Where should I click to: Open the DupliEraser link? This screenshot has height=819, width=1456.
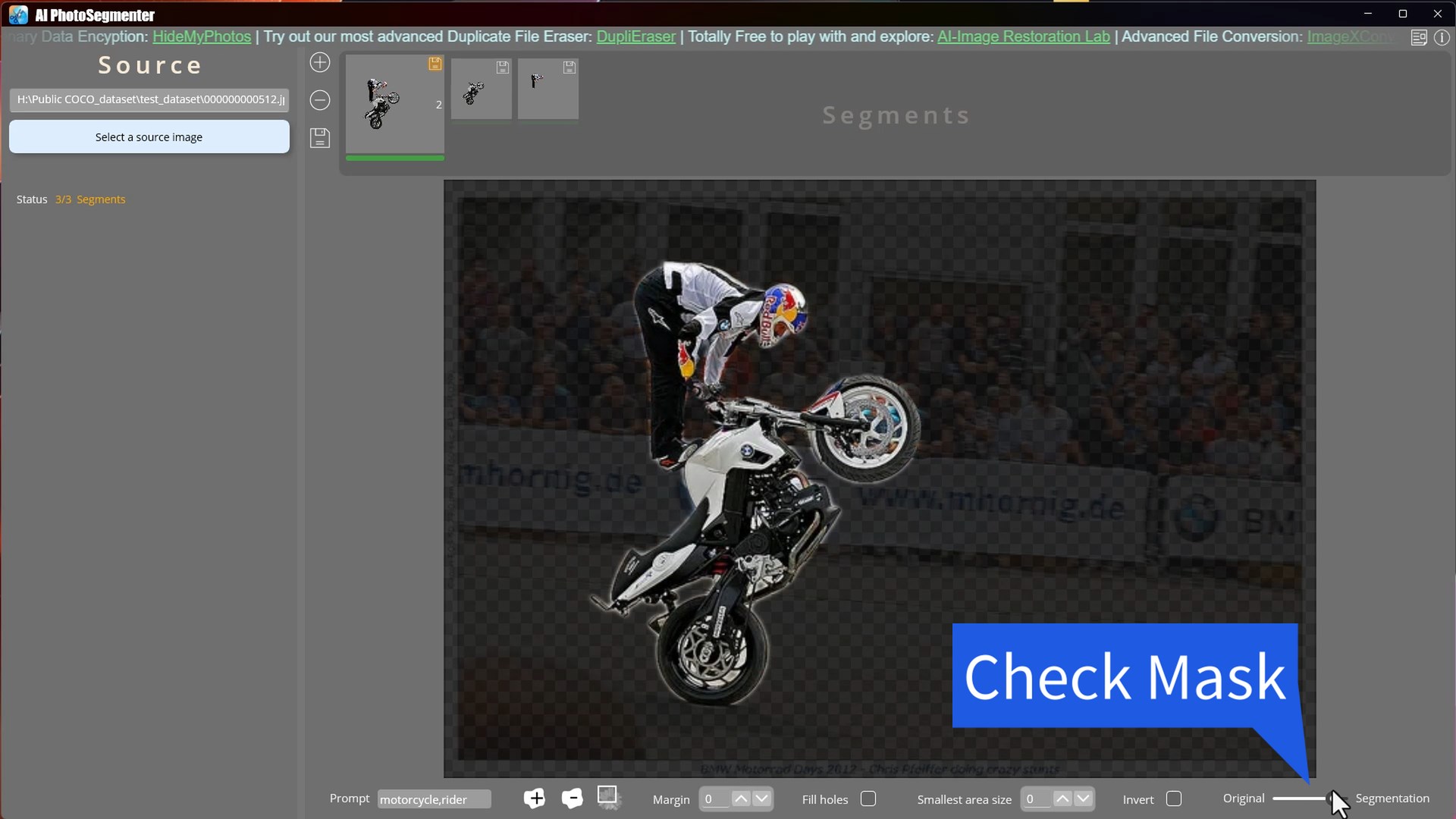(635, 36)
